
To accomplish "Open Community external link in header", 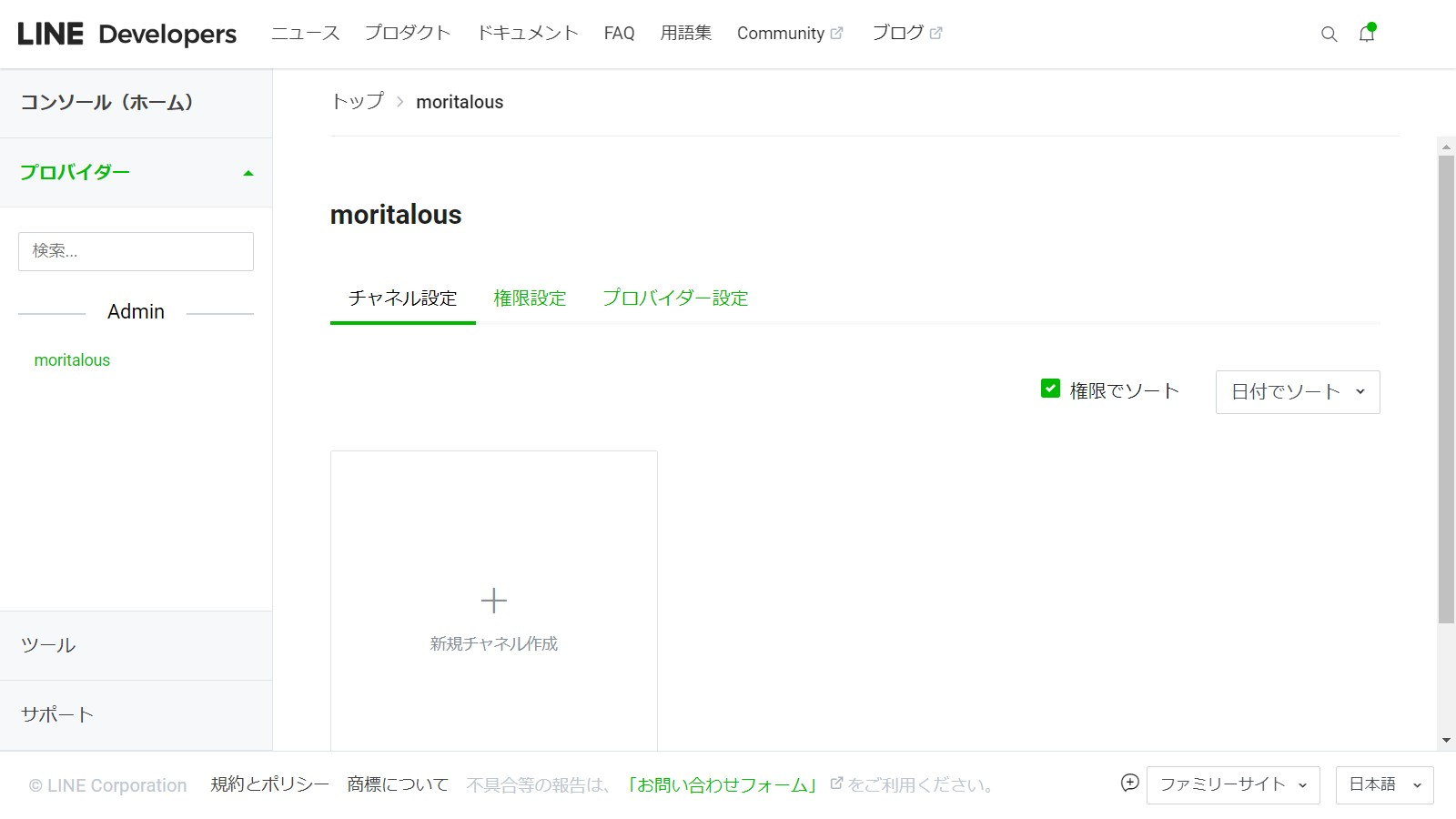I will [789, 34].
